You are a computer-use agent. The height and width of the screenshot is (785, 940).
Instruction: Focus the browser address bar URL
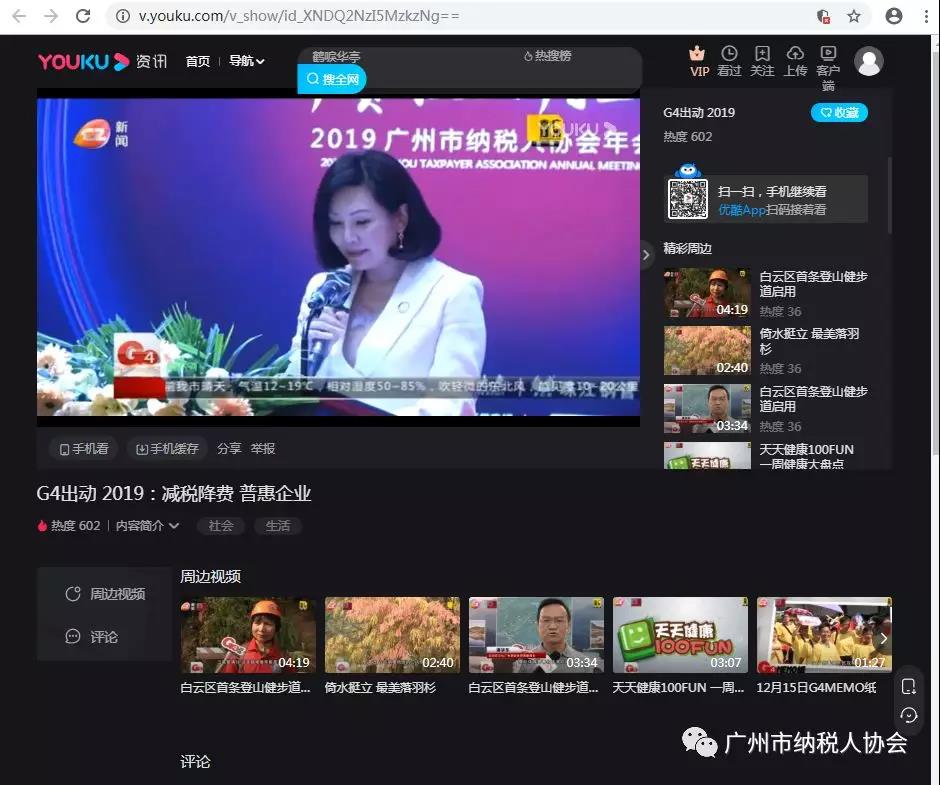click(x=299, y=16)
